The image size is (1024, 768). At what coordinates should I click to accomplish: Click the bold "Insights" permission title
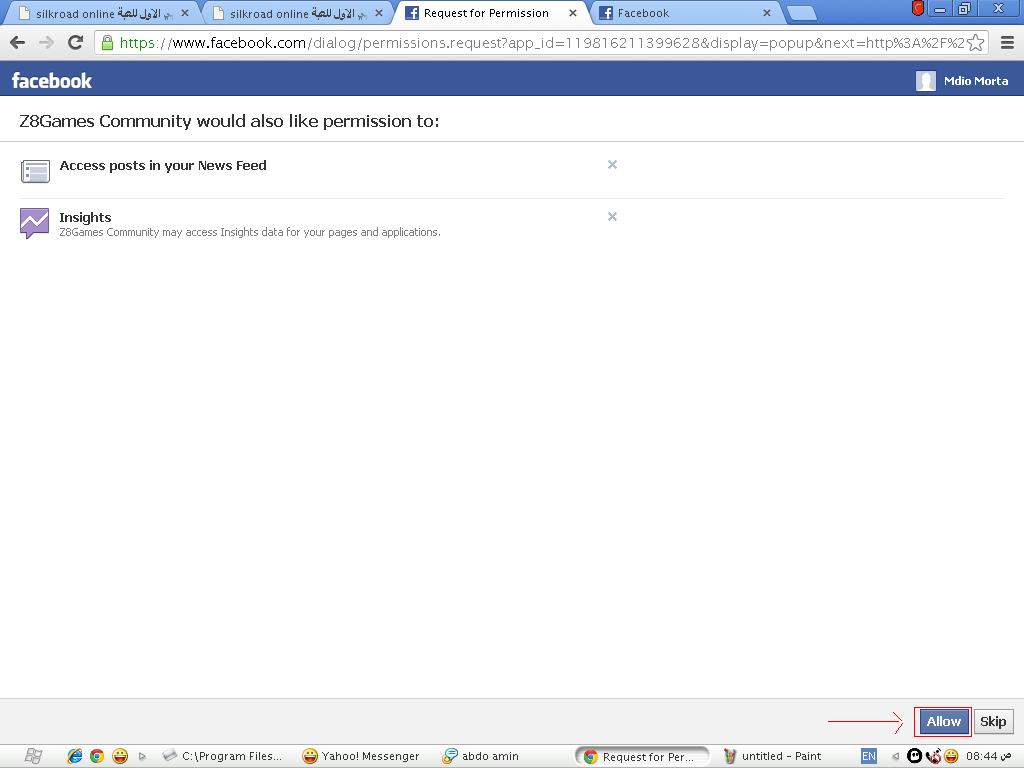[x=85, y=217]
